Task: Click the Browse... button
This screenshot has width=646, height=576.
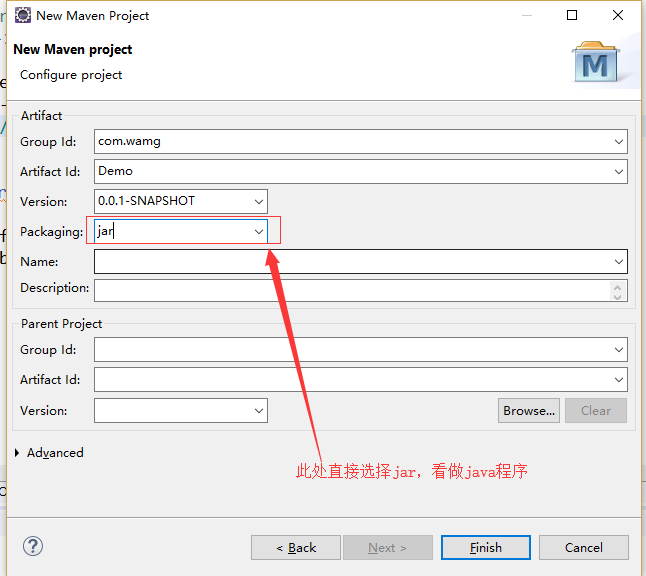Action: [529, 410]
